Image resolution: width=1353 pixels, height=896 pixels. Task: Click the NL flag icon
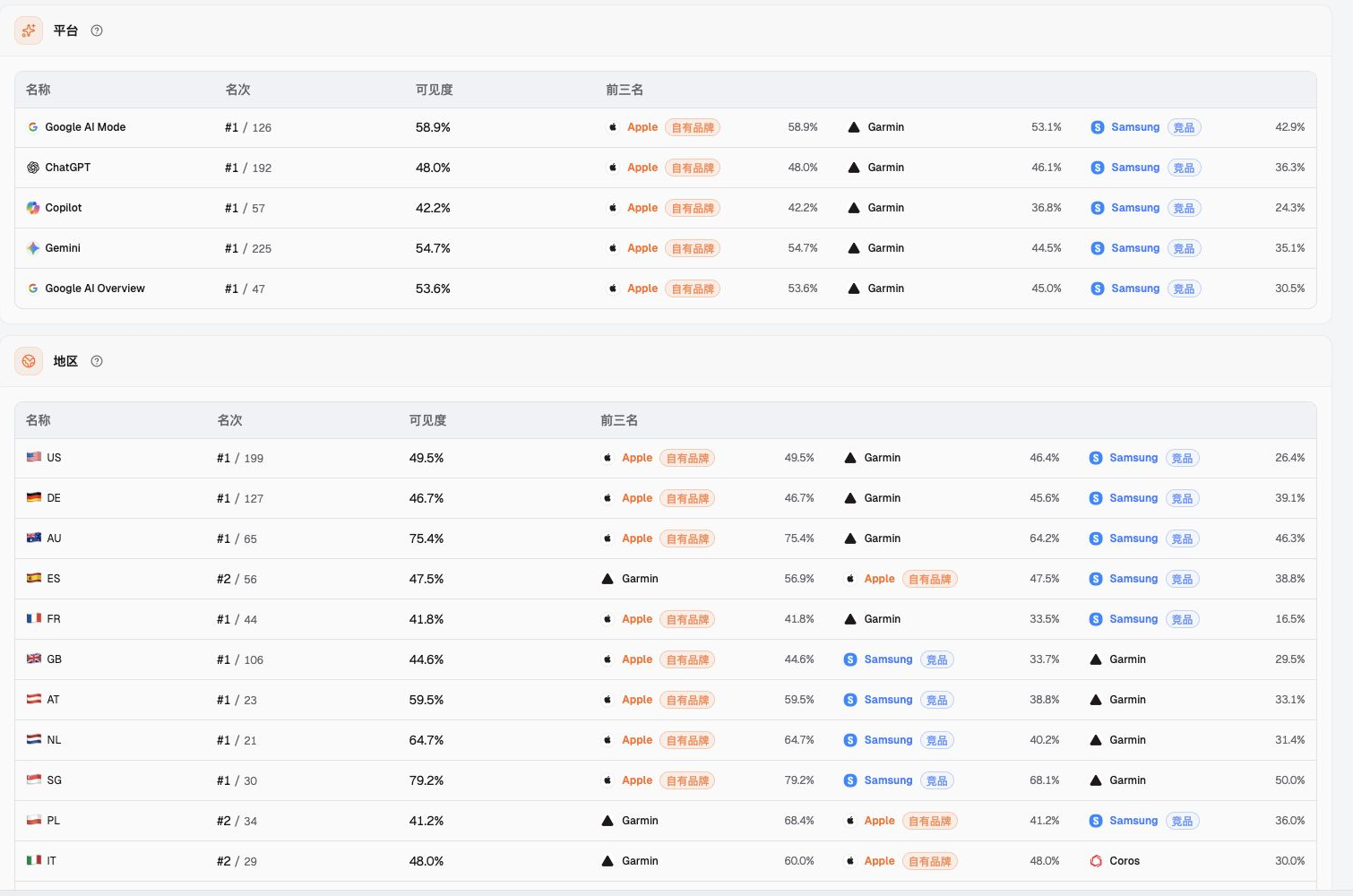point(34,739)
